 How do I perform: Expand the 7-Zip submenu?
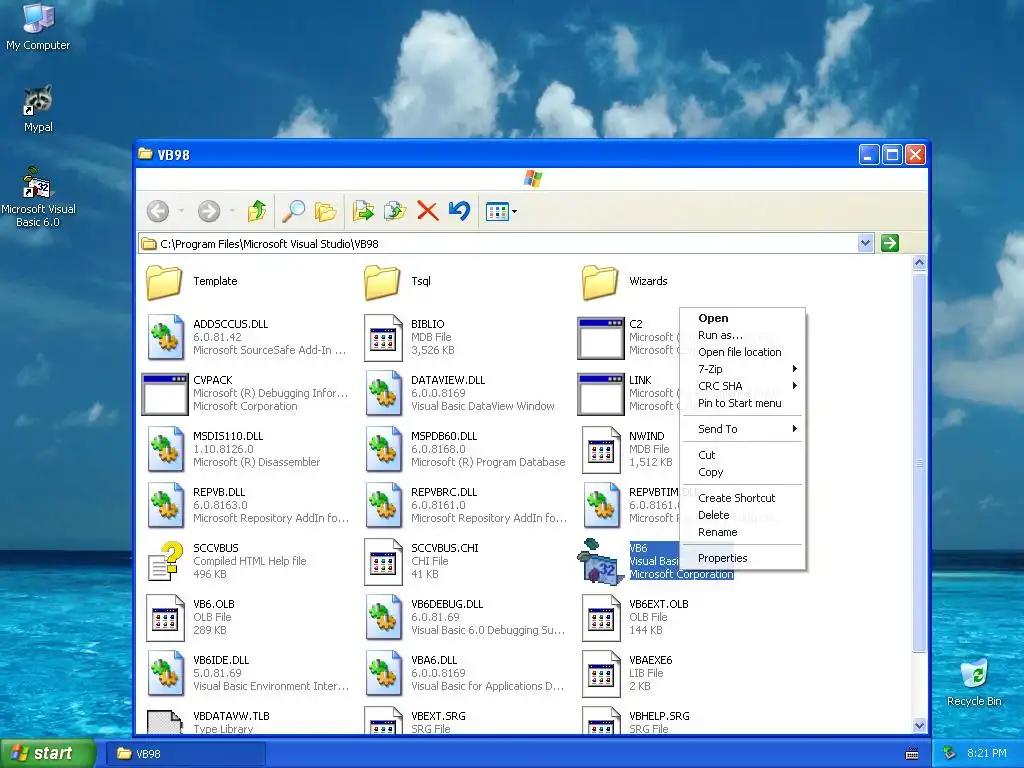click(743, 369)
